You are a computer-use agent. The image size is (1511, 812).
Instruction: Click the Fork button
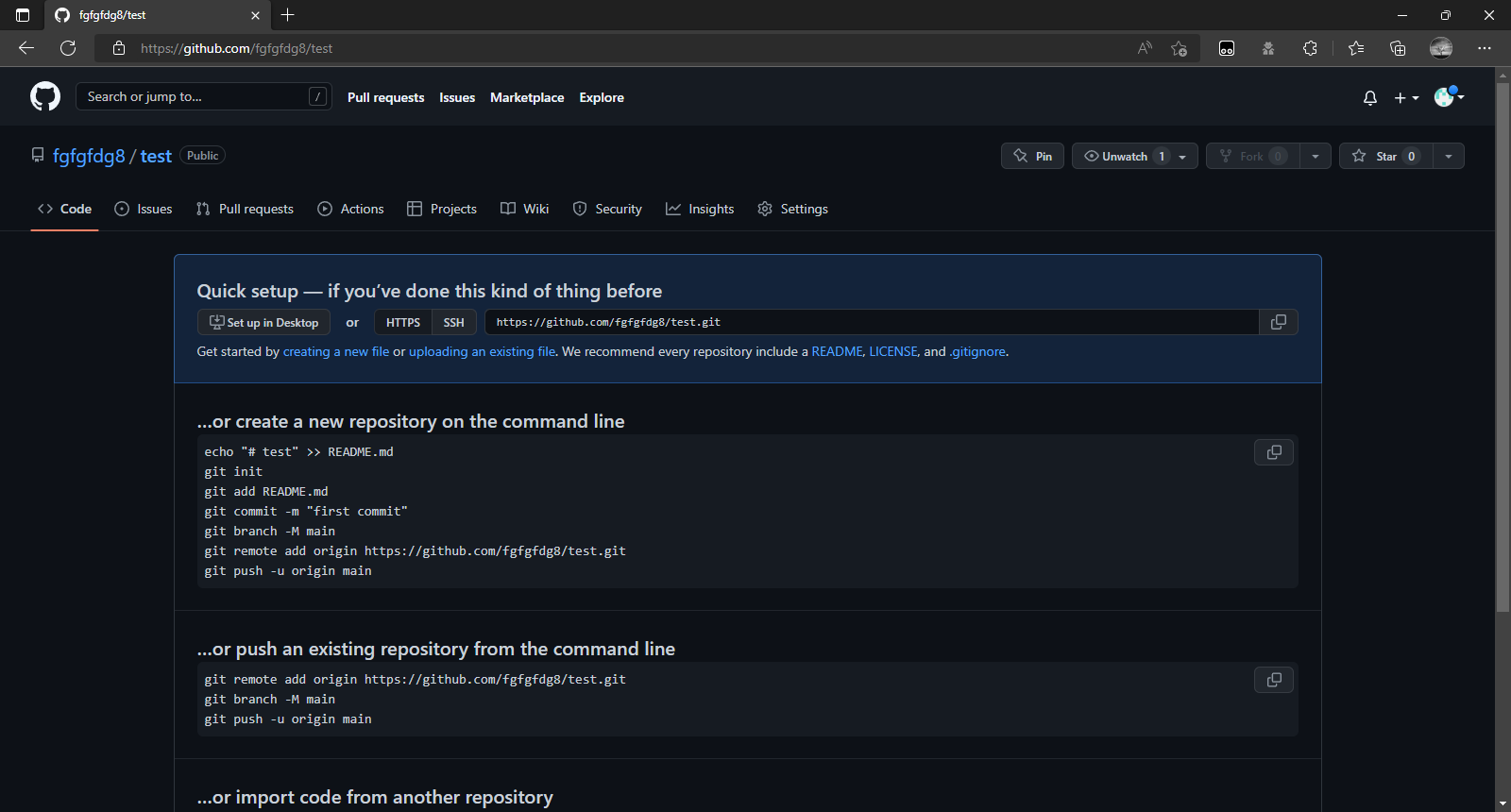(1253, 156)
